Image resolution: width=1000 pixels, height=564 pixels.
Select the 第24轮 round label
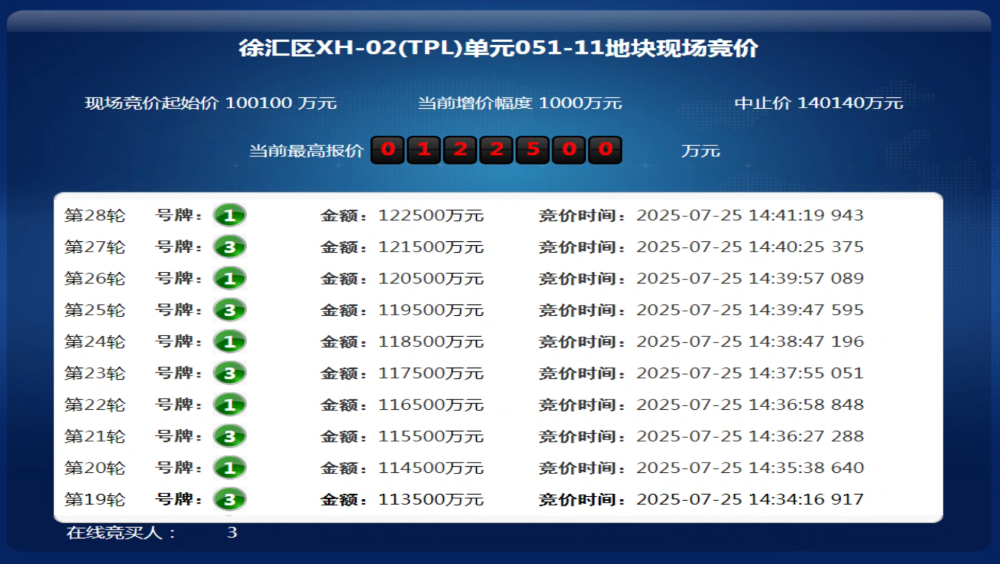pyautogui.click(x=95, y=341)
